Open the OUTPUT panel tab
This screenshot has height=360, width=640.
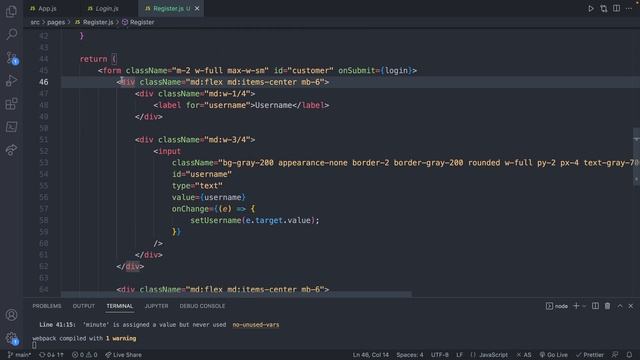tap(84, 306)
